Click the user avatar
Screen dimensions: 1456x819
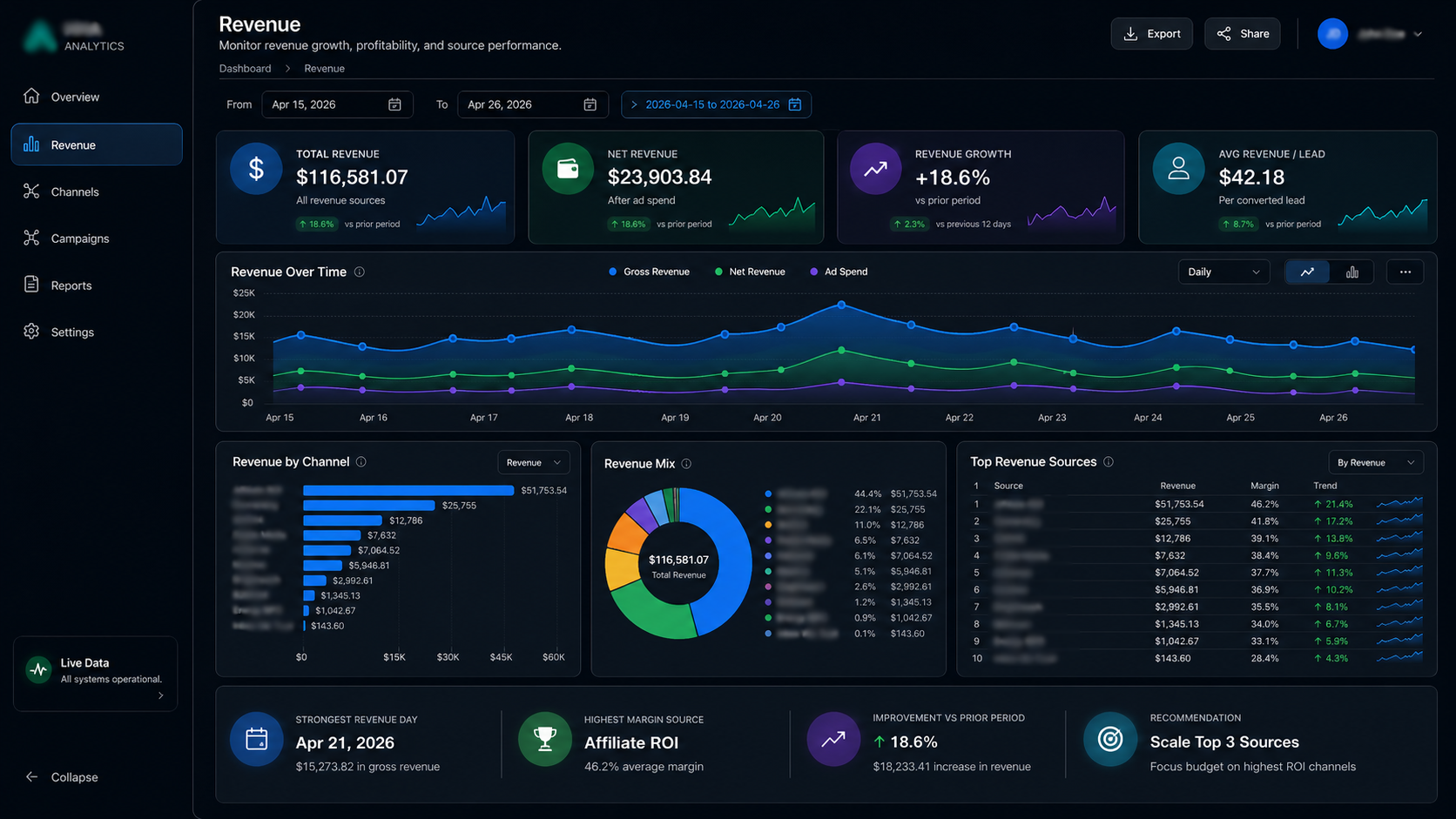coord(1332,34)
